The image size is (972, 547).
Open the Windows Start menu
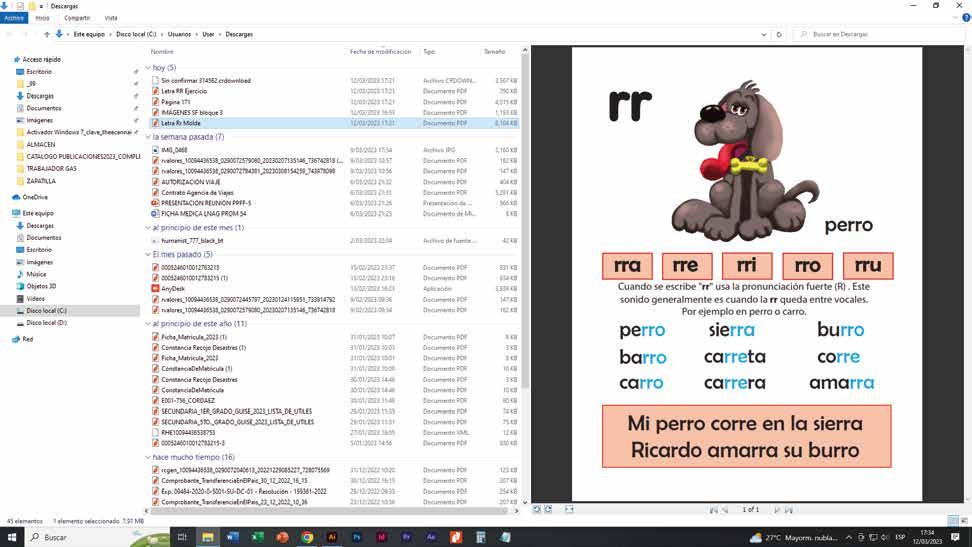[x=11, y=537]
